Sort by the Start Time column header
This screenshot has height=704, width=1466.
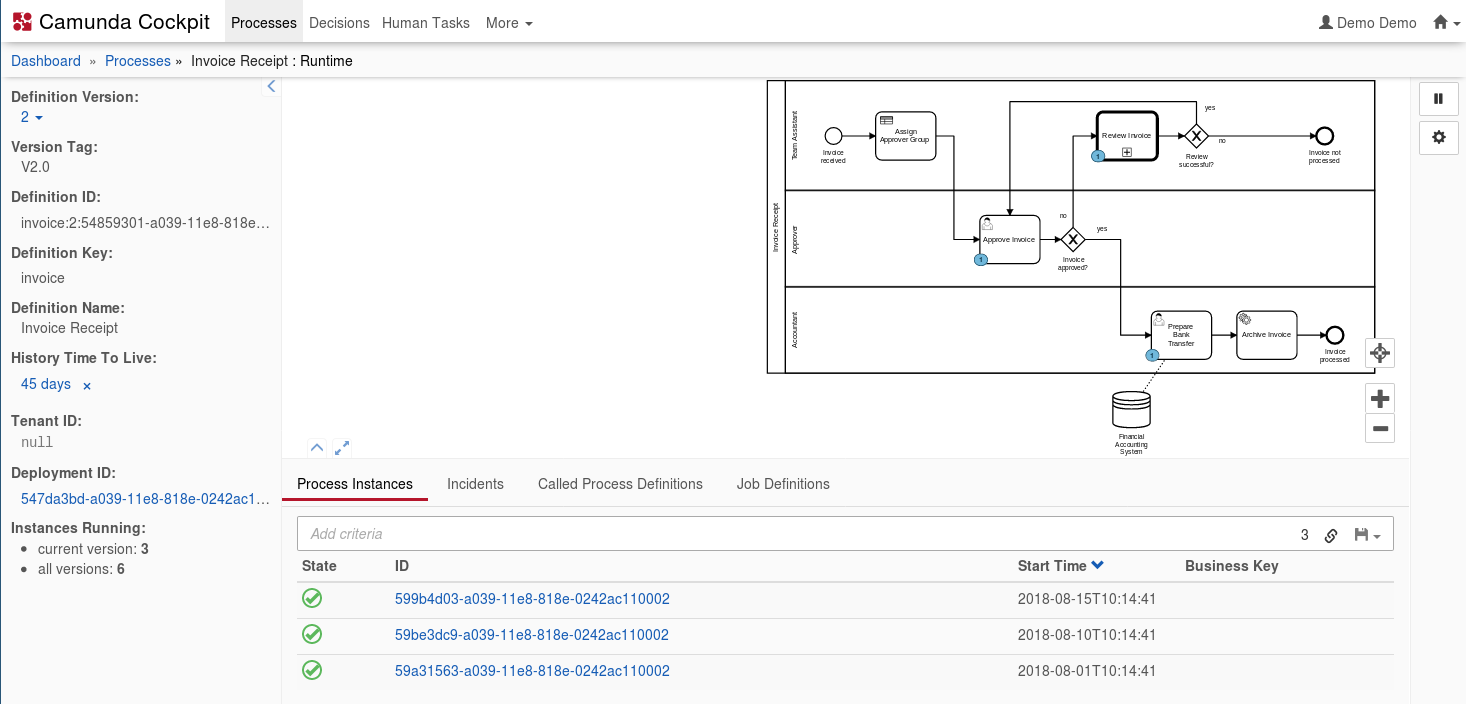coord(1052,566)
